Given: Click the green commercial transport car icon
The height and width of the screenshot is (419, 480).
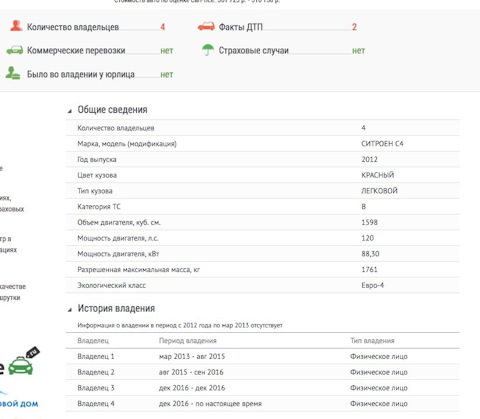Looking at the screenshot, I should [15, 50].
